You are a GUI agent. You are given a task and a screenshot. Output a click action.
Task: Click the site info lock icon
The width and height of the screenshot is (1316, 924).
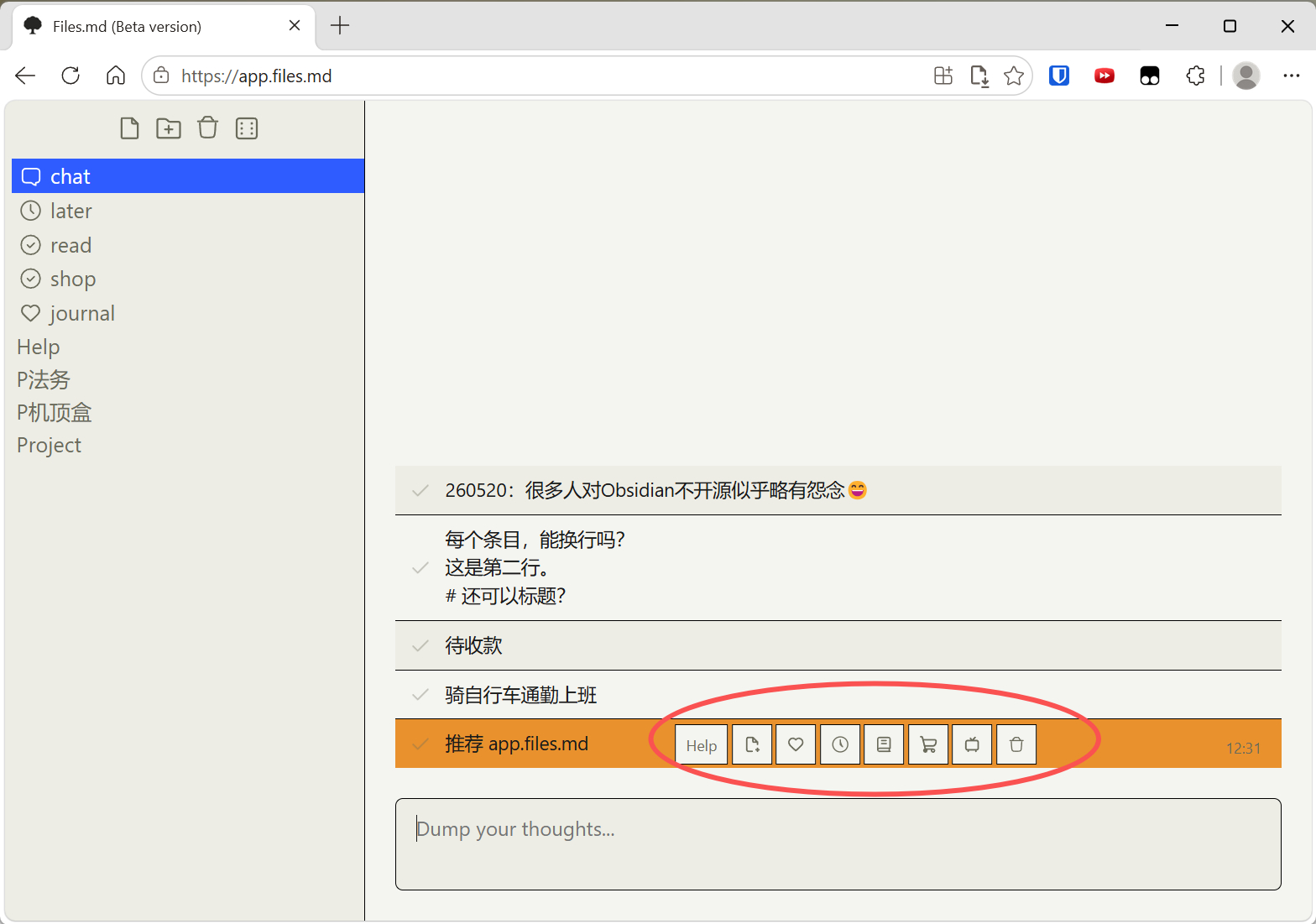tap(161, 76)
